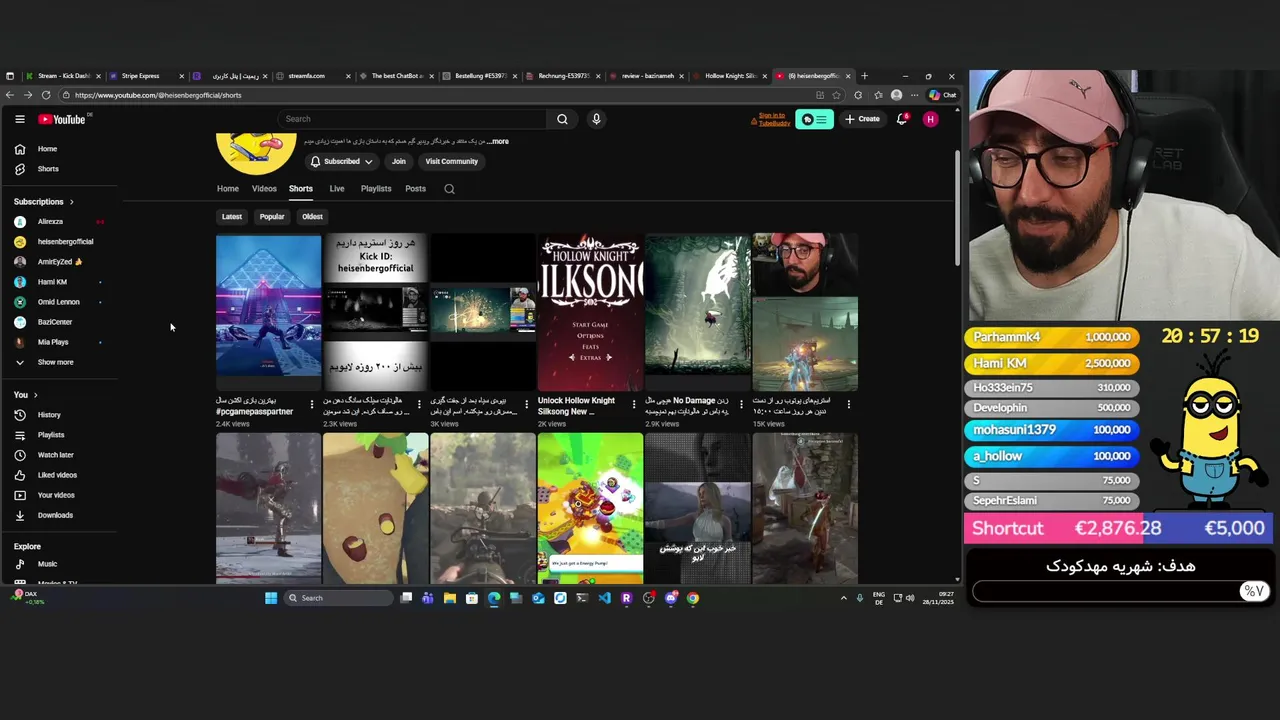Show hidden system tray icons
The height and width of the screenshot is (720, 1280).
843,598
